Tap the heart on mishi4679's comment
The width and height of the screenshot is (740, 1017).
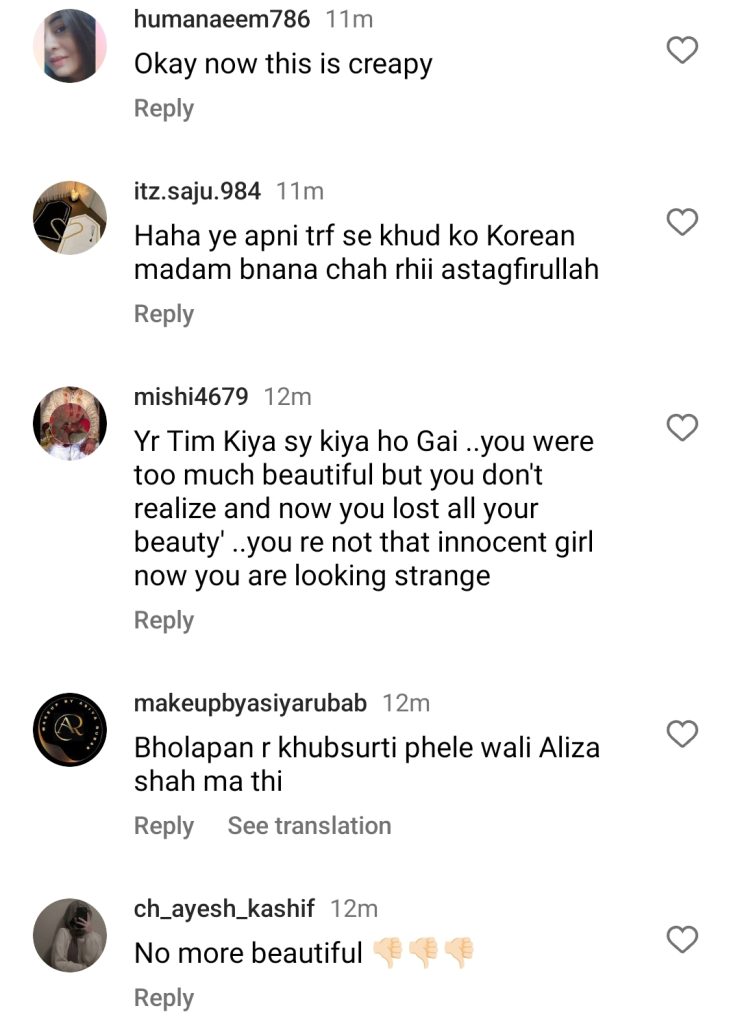[x=682, y=428]
